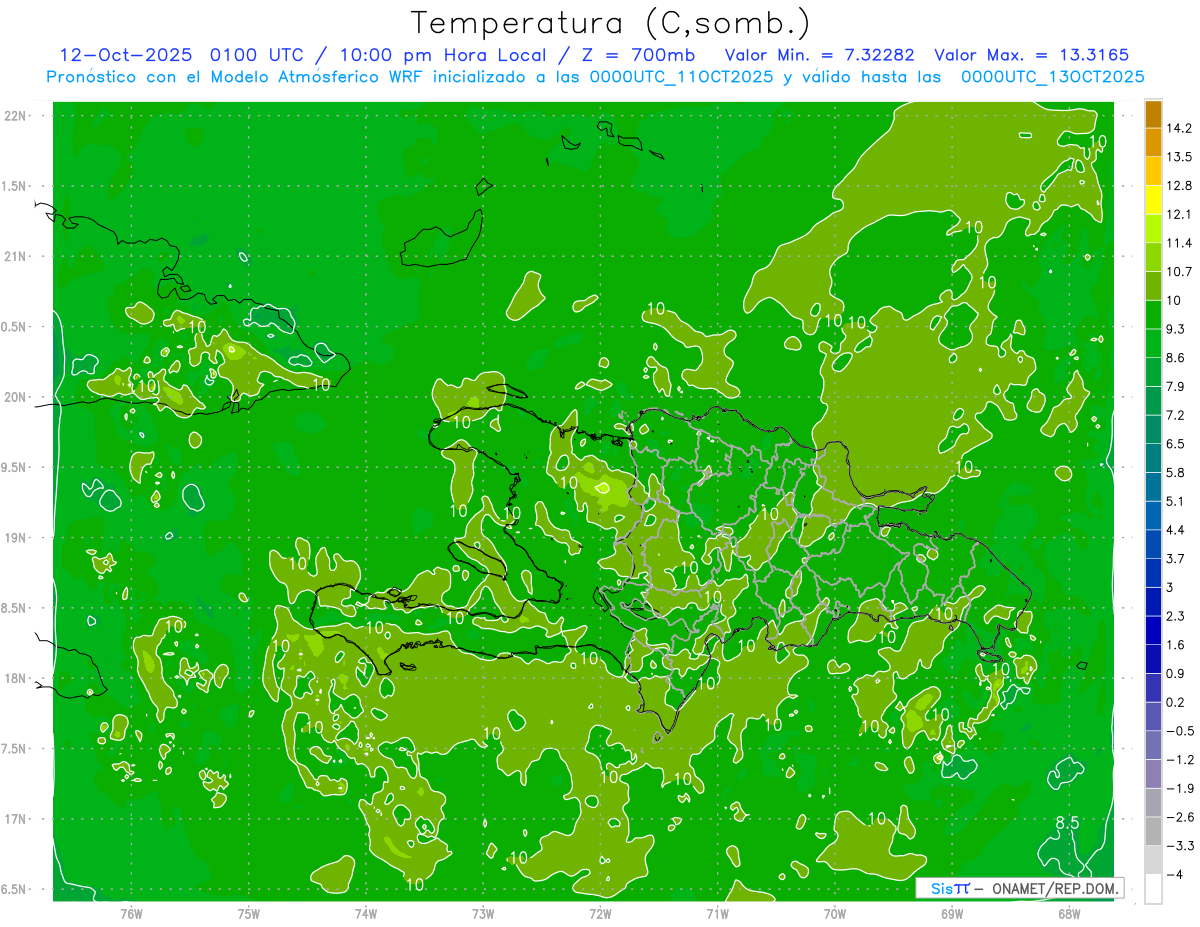
Task: Click "3.7" on the color scale
Action: pyautogui.click(x=1176, y=559)
